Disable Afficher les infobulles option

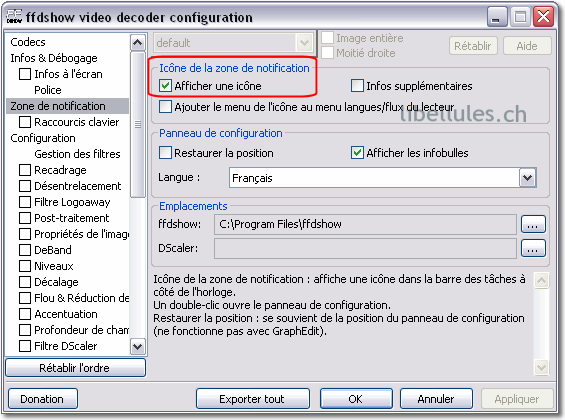(357, 153)
